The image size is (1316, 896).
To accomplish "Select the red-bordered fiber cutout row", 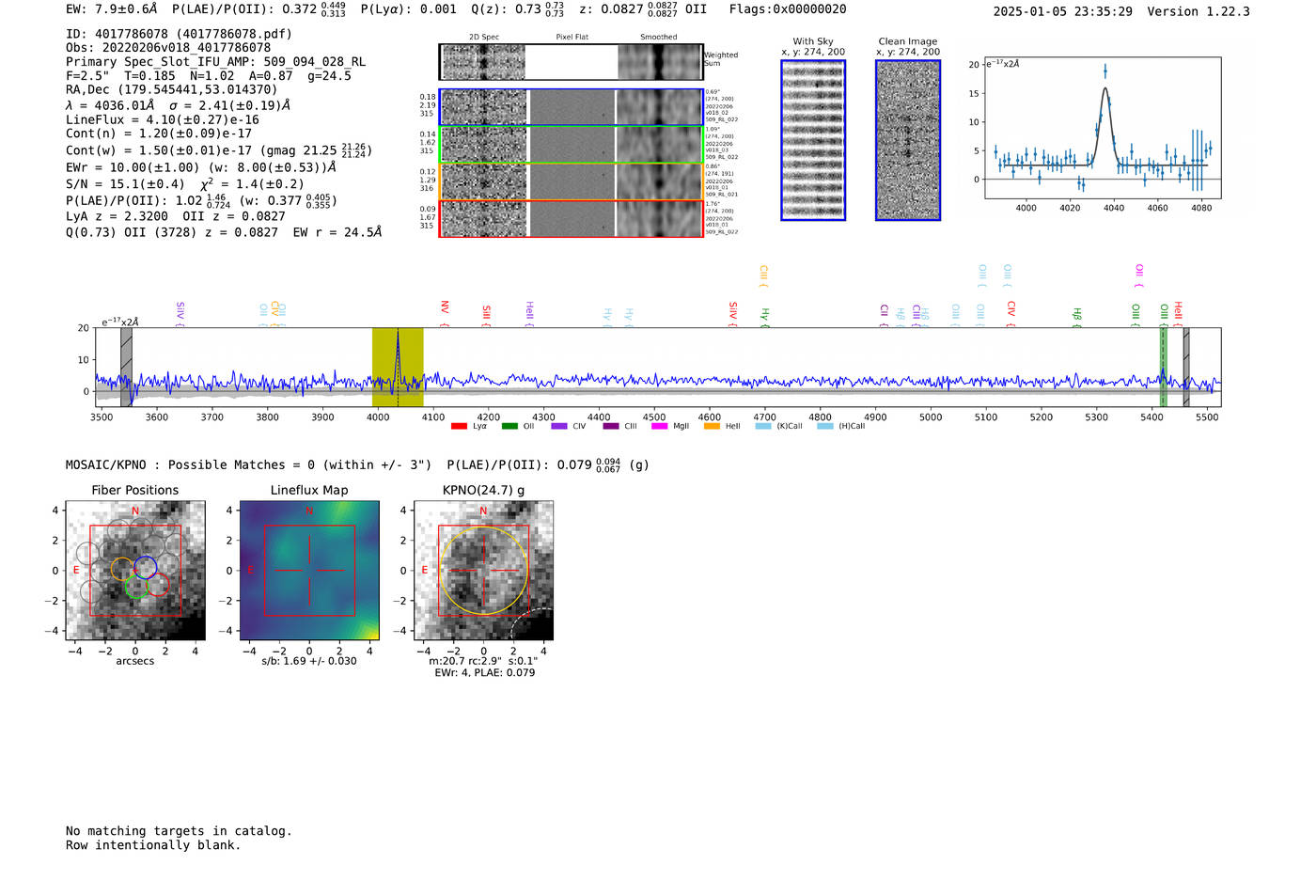I will tap(571, 219).
